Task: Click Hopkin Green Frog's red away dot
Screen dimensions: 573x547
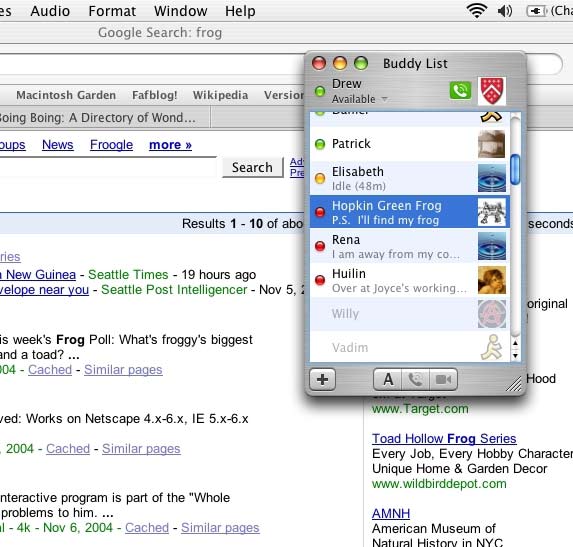Action: (x=320, y=212)
